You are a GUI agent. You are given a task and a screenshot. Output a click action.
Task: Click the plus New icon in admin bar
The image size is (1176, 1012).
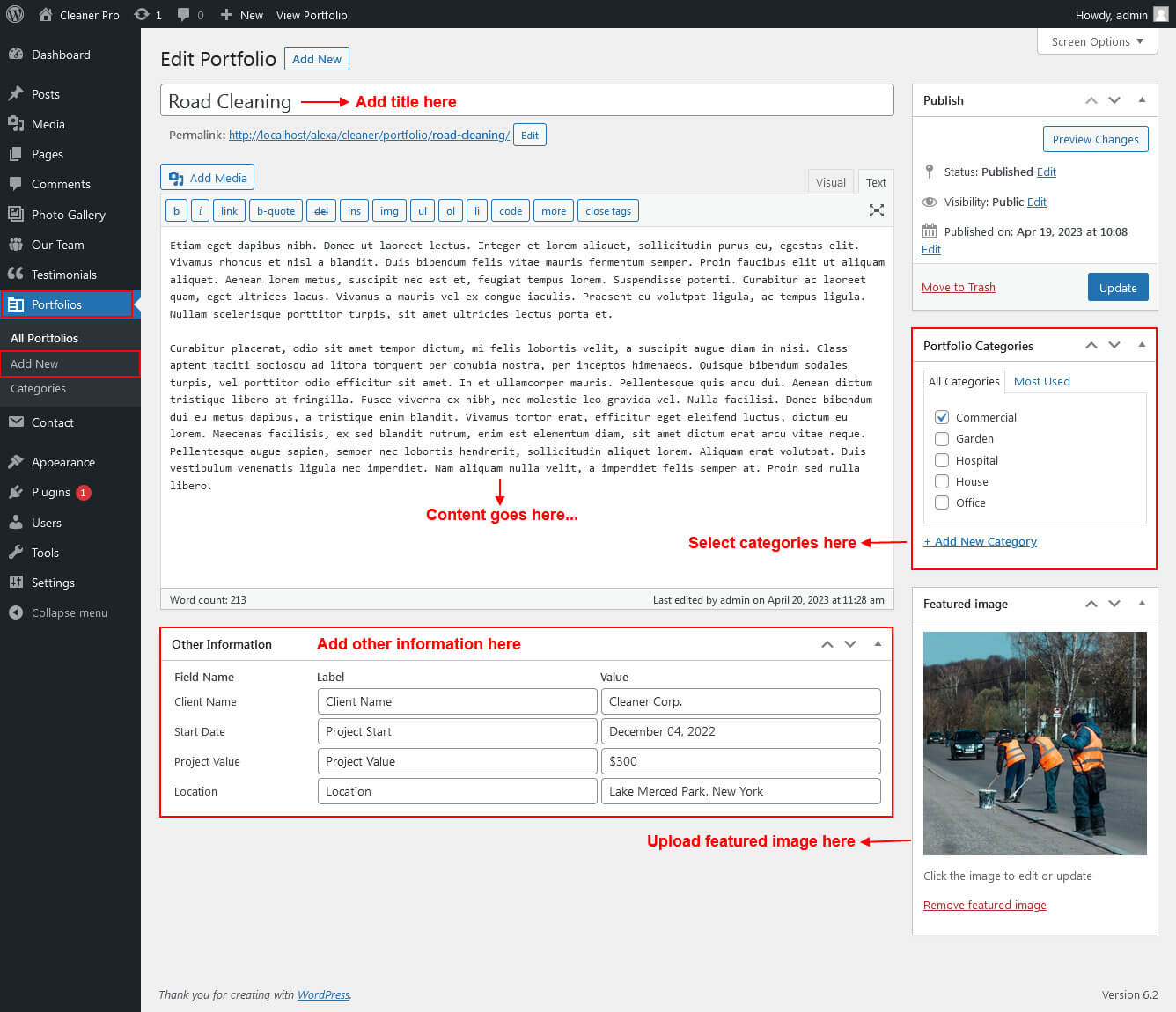click(x=226, y=14)
